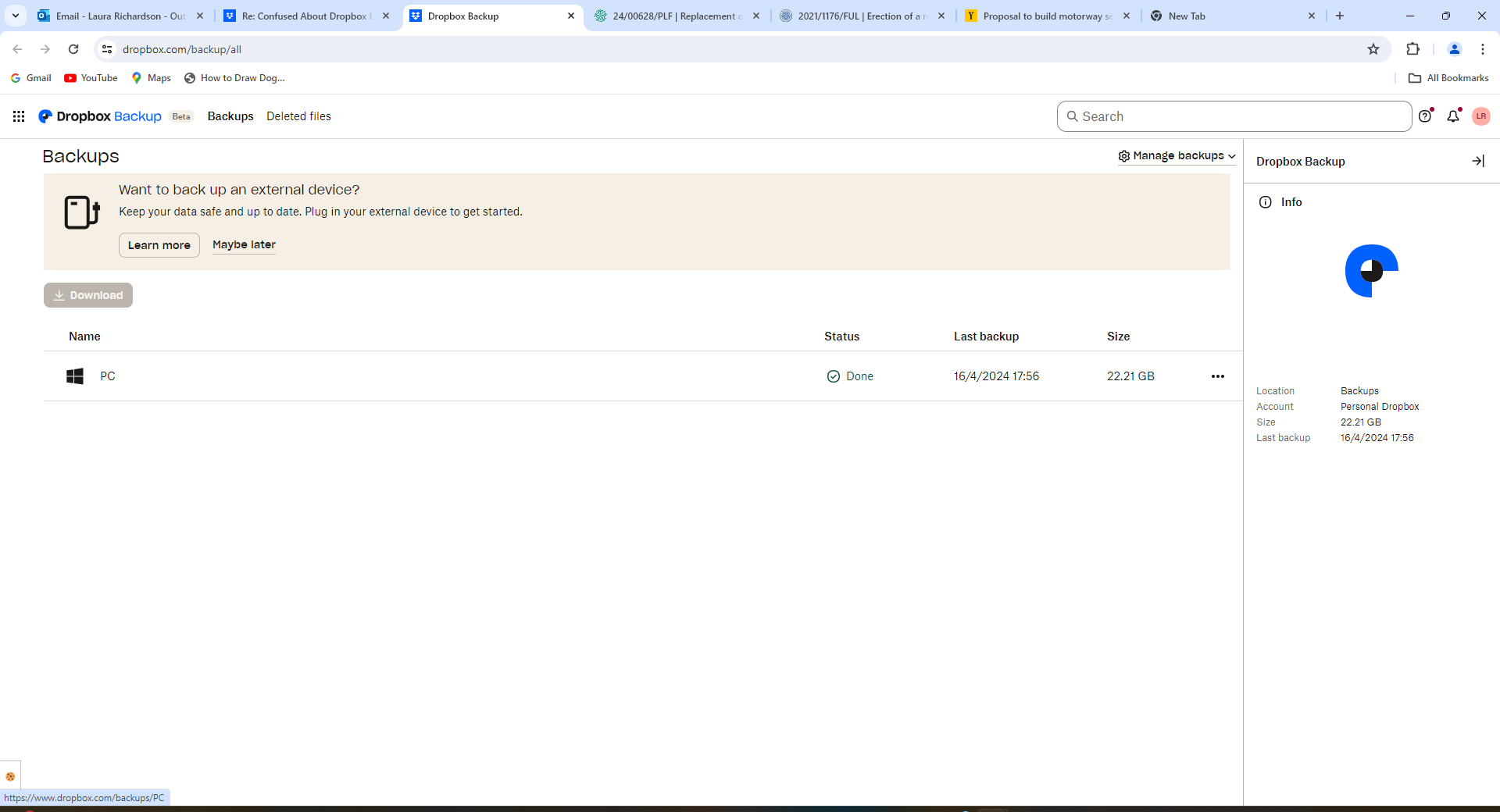The height and width of the screenshot is (812, 1500).
Task: View site information icon in address bar
Action: coord(108,49)
